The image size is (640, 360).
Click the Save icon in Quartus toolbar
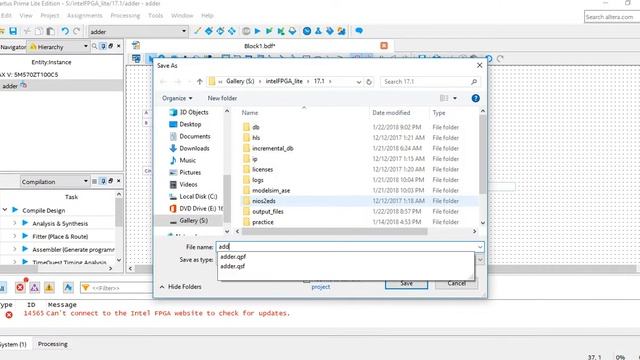pyautogui.click(x=13, y=31)
